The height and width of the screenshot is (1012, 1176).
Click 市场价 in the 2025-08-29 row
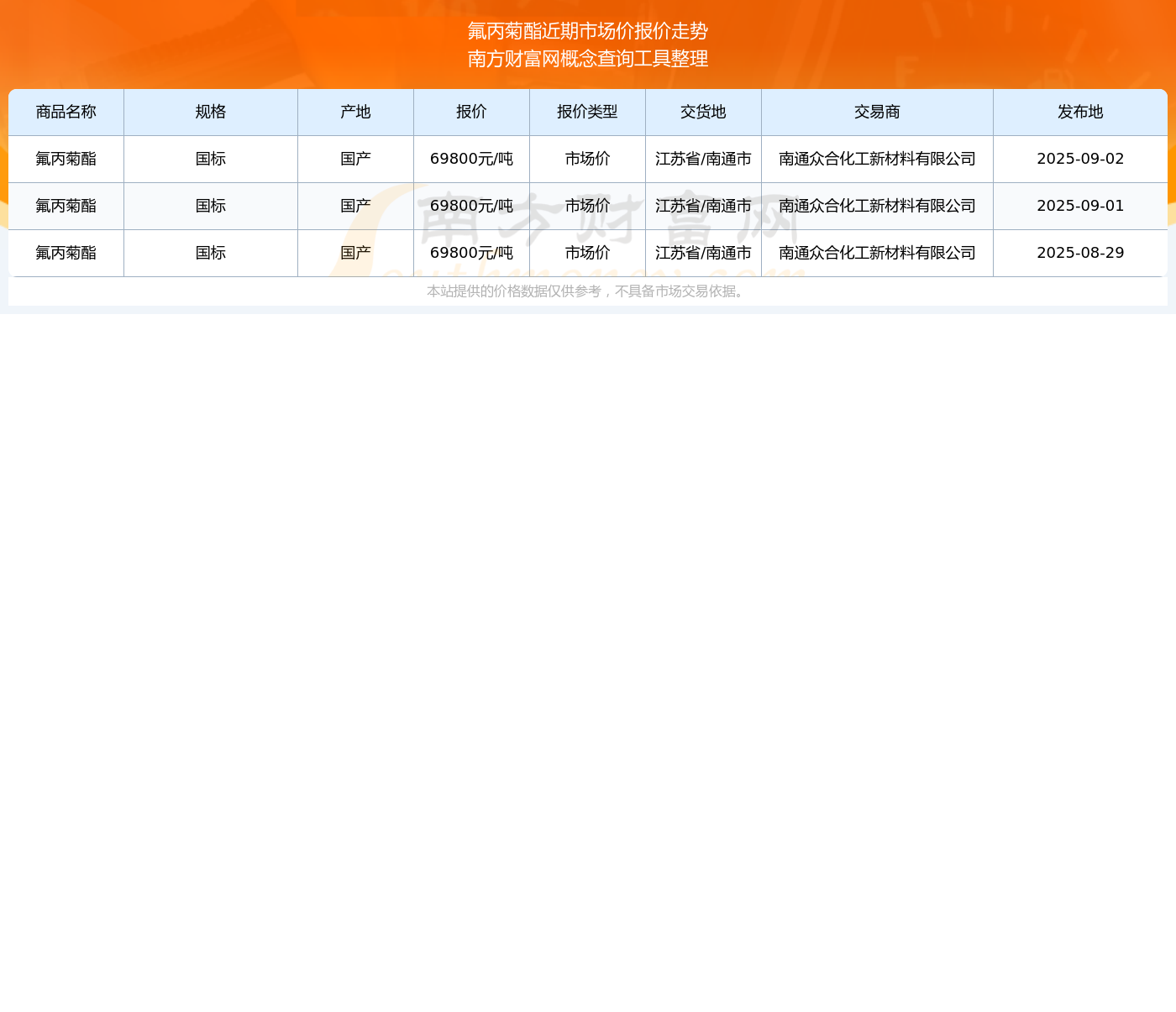[588, 253]
